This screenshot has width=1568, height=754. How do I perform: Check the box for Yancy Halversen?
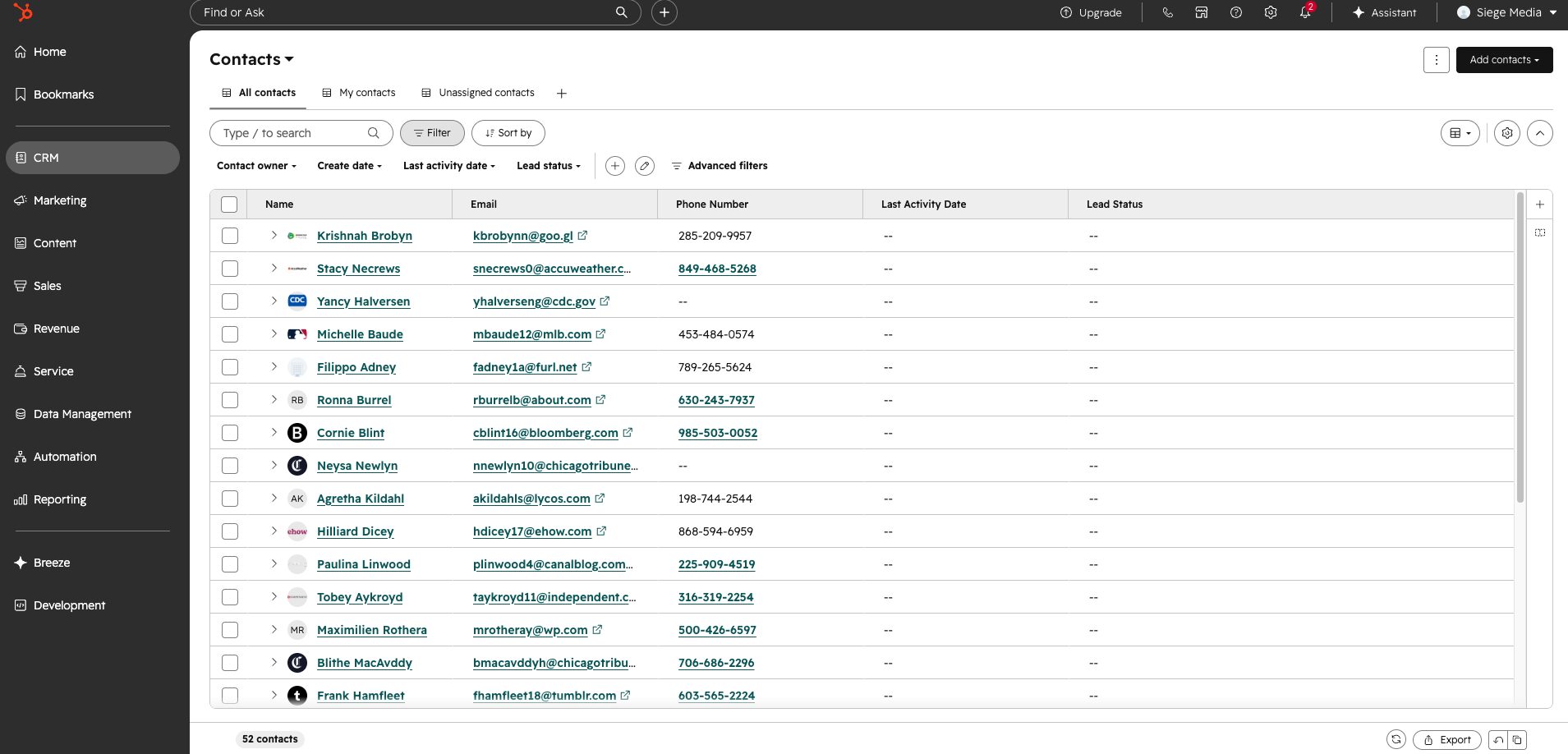[x=230, y=301]
